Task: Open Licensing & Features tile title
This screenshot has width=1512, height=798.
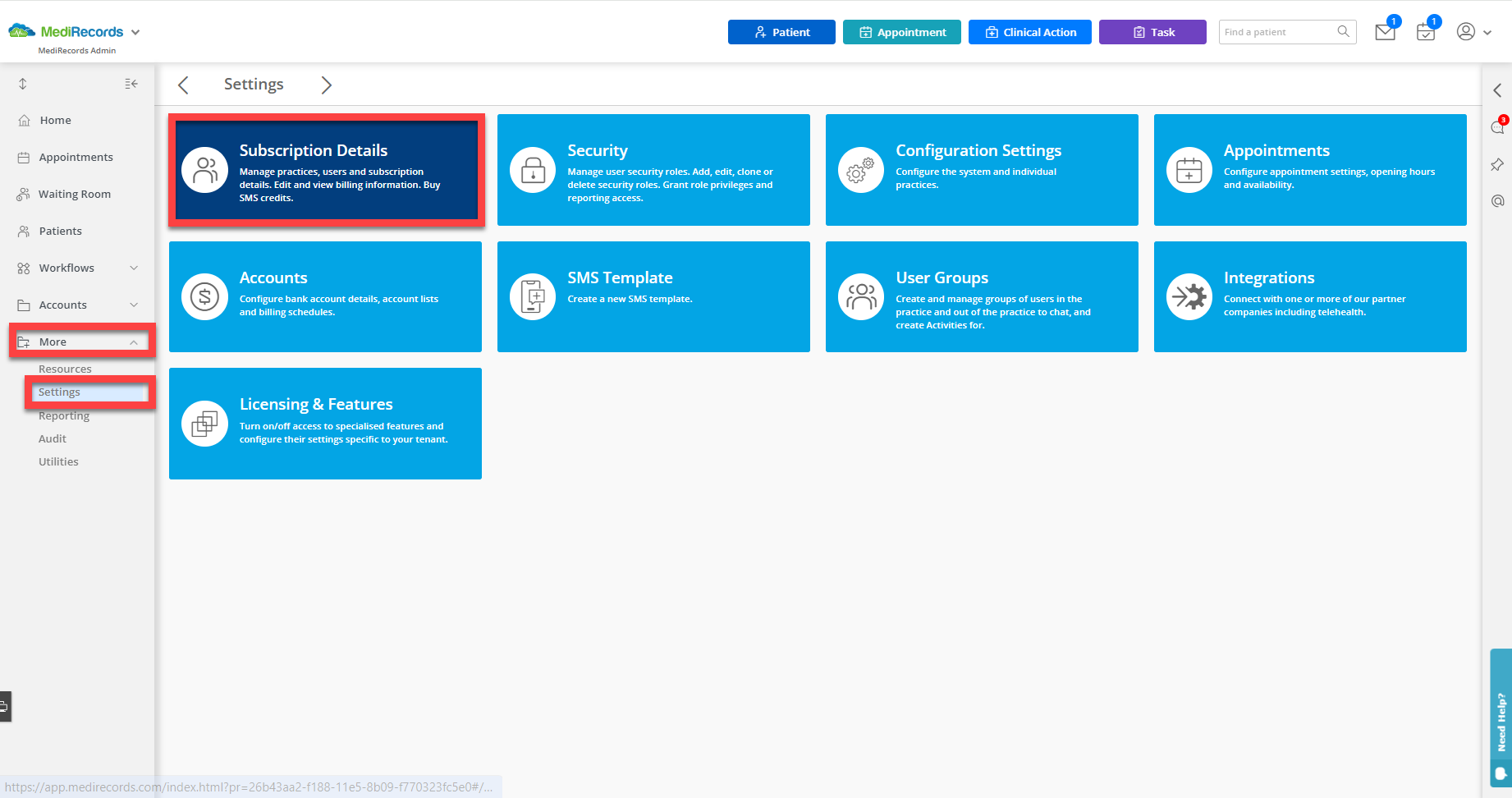Action: [x=316, y=404]
